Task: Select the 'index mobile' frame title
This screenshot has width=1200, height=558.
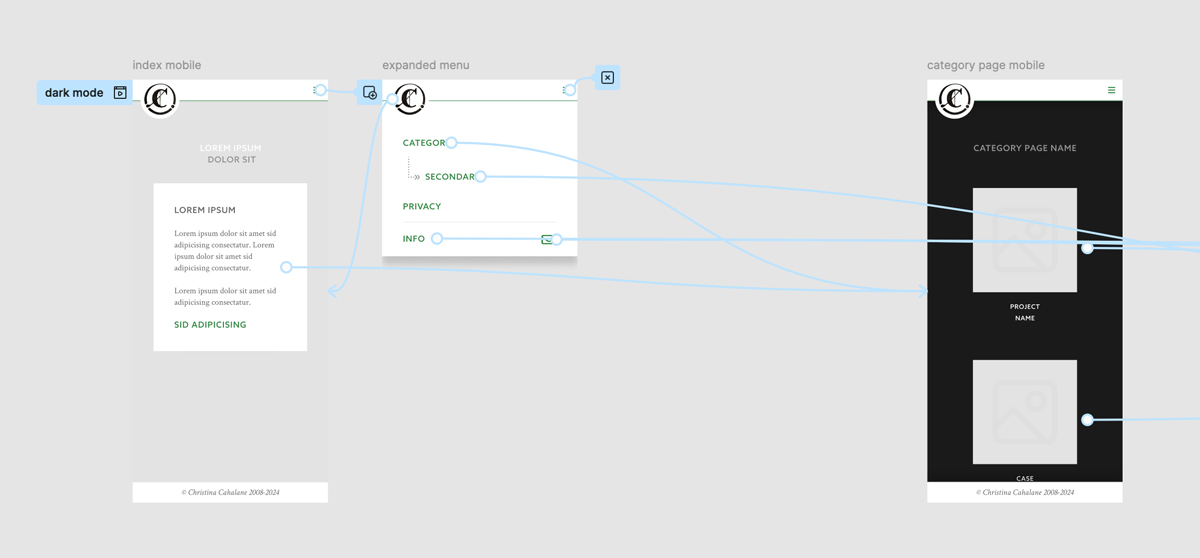Action: (x=167, y=65)
